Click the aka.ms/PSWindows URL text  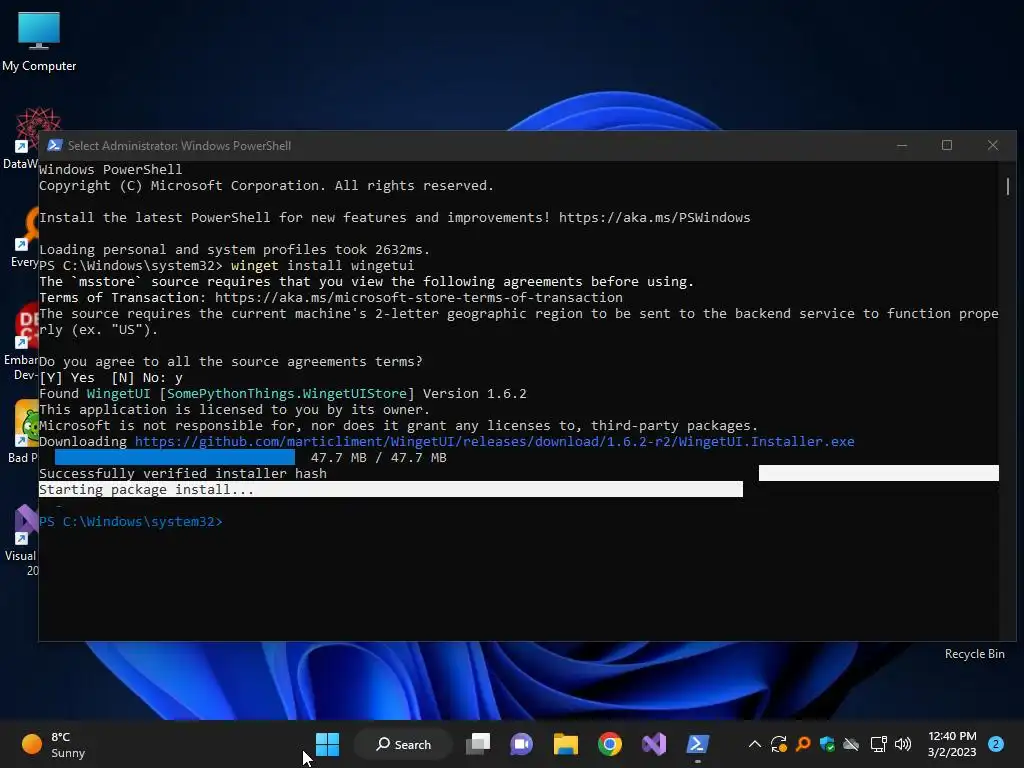click(654, 217)
